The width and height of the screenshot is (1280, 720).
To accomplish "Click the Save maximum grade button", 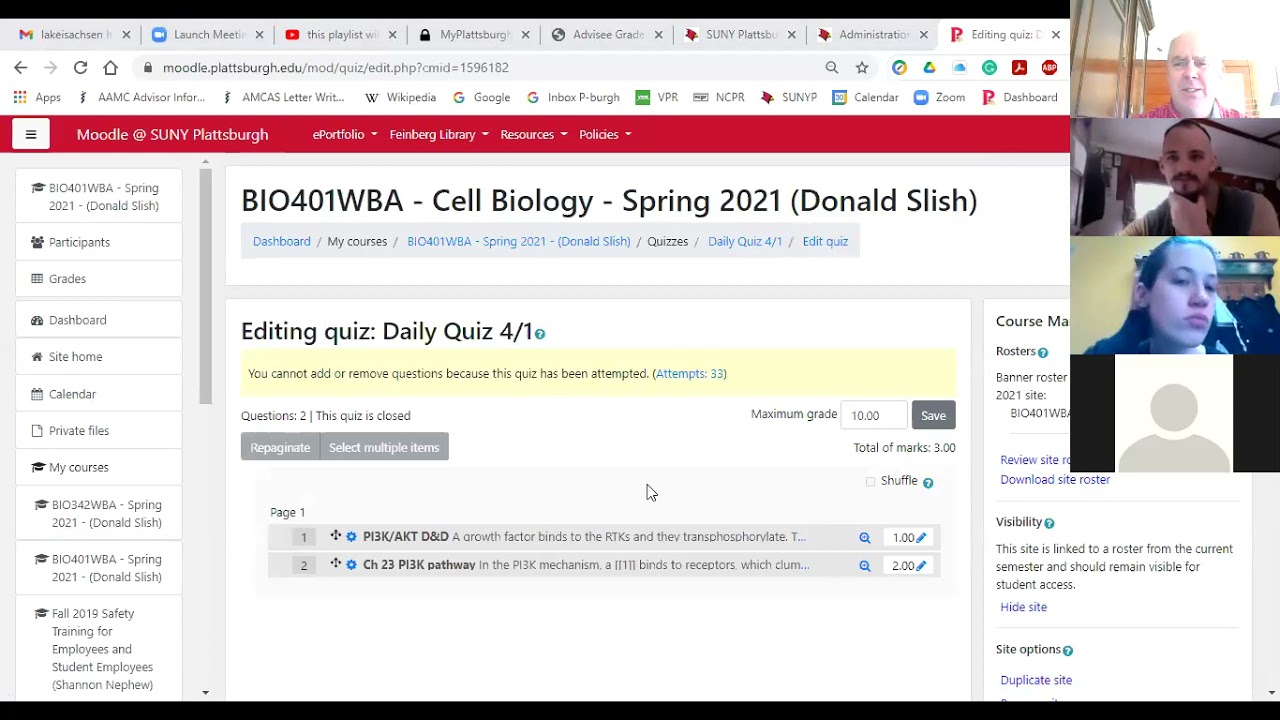I will coord(933,415).
